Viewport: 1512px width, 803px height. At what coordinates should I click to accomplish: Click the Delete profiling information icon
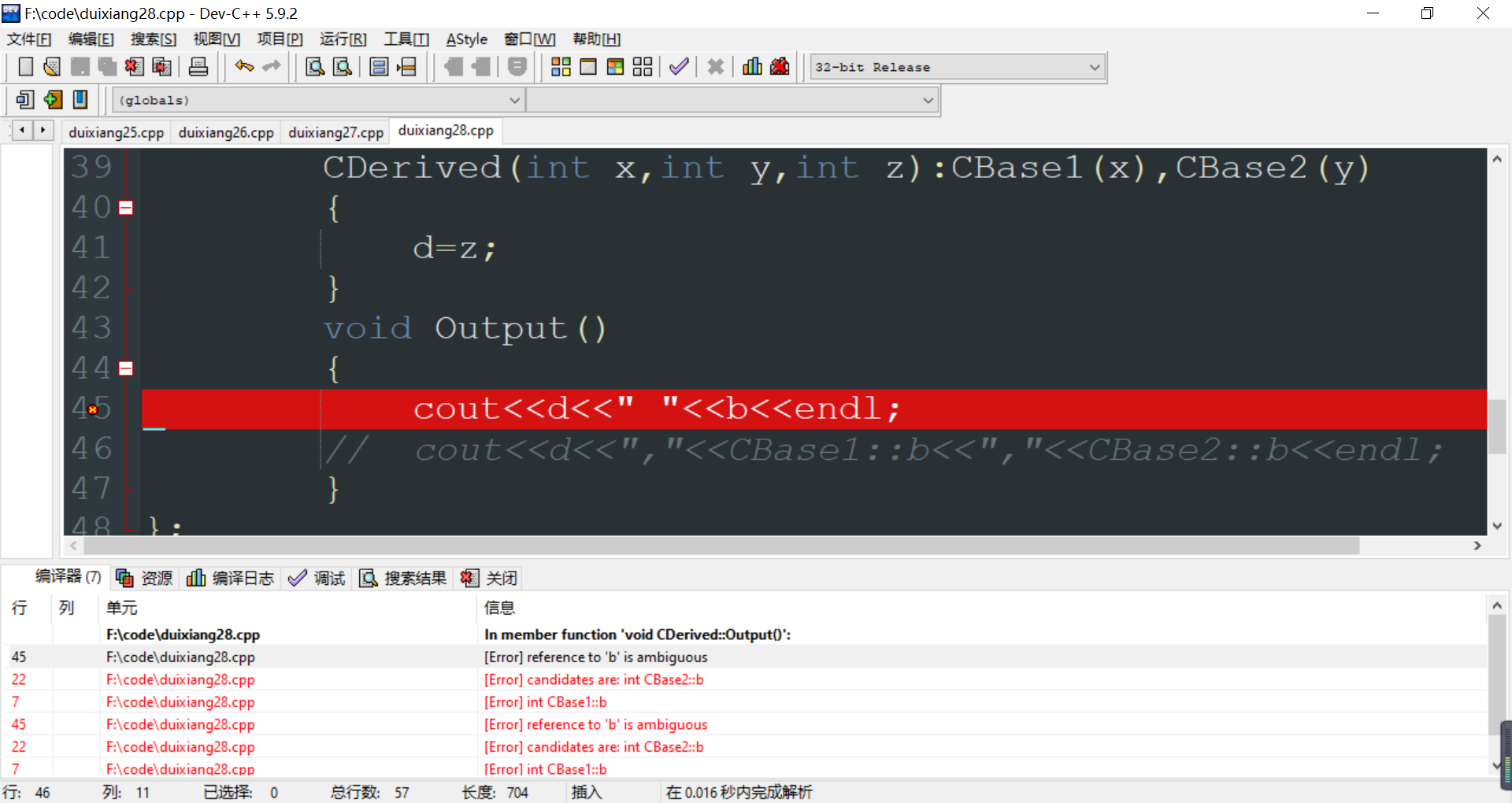click(x=780, y=67)
